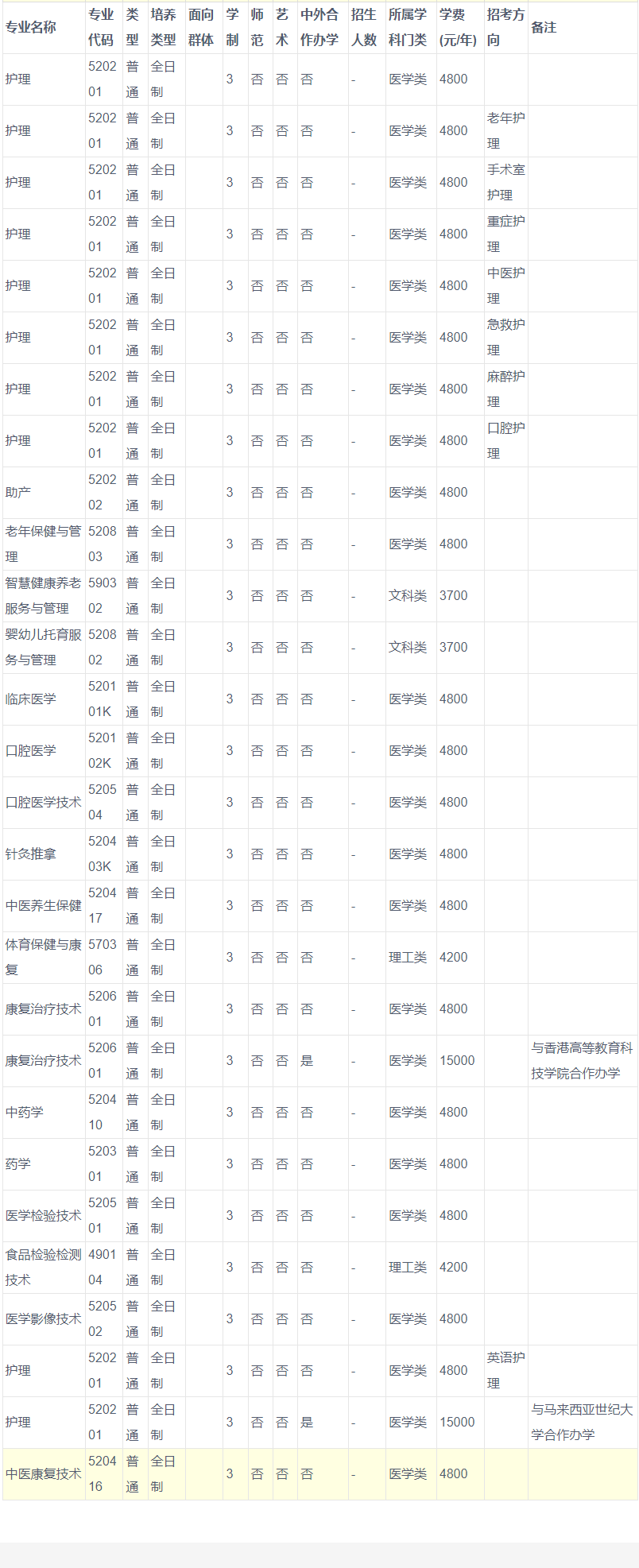
Task: Click the 学费(元/年) column header
Action: click(458, 27)
